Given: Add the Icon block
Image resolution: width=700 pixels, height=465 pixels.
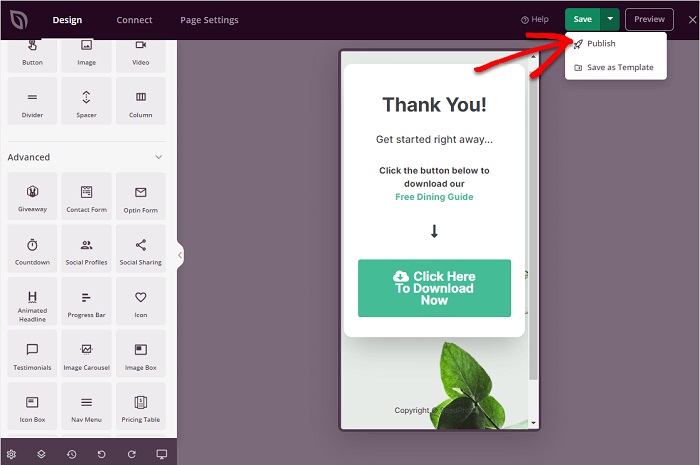Looking at the screenshot, I should (x=141, y=301).
